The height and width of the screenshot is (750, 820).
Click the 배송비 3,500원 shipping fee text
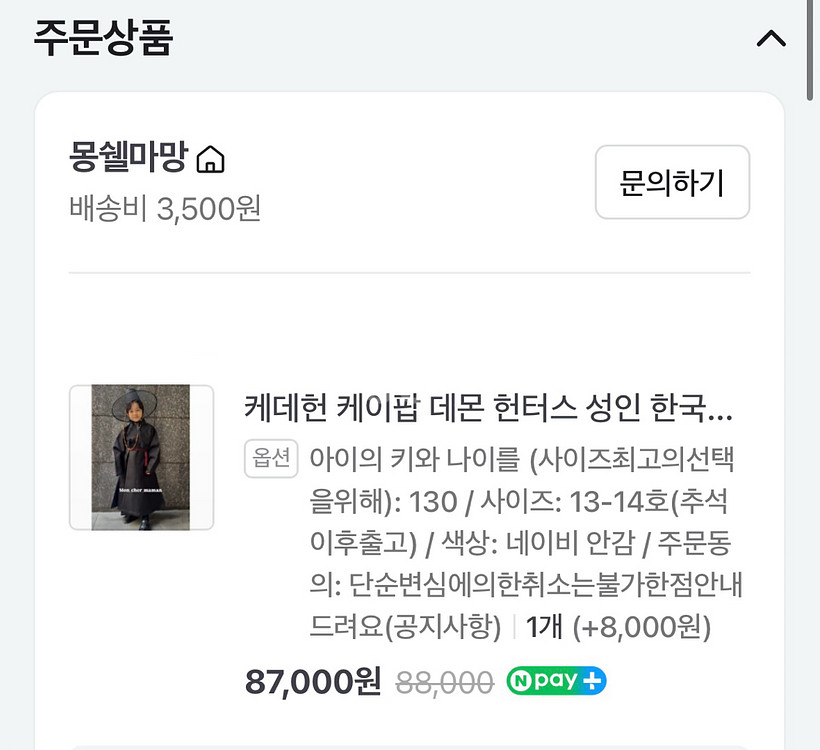tap(165, 209)
